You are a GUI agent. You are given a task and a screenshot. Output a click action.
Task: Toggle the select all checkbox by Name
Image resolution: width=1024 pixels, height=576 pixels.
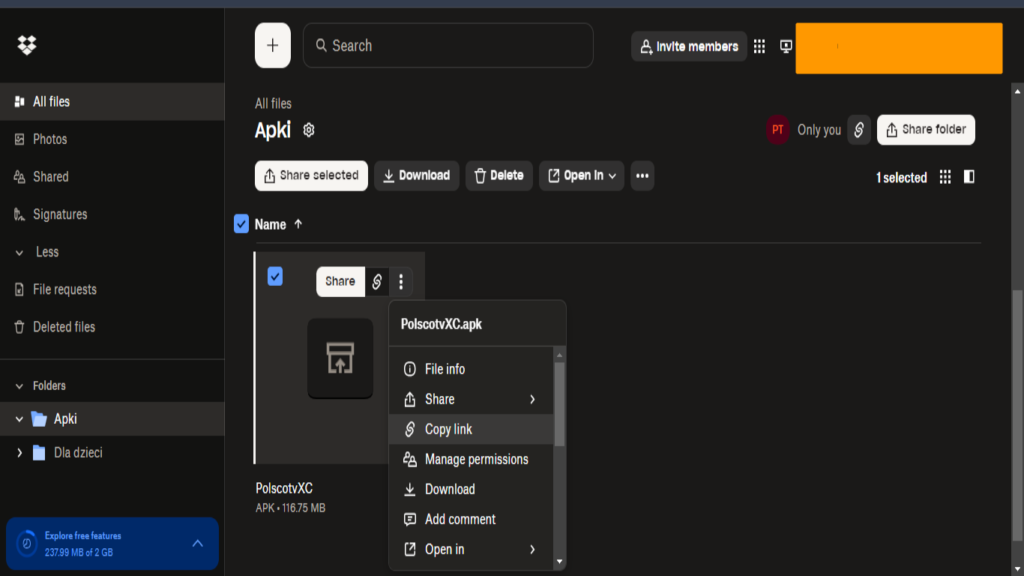pyautogui.click(x=241, y=224)
